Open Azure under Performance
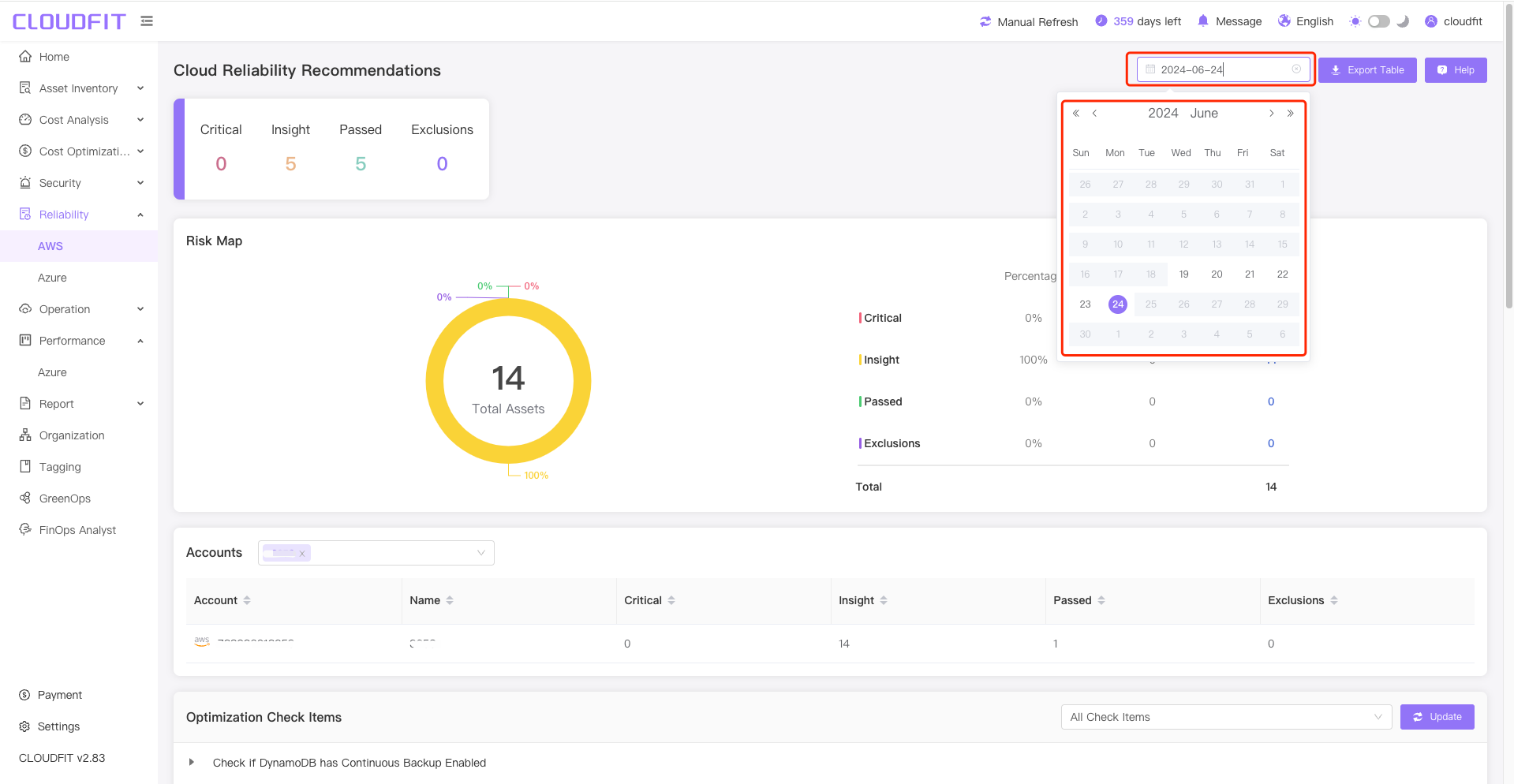Viewport: 1514px width, 784px height. click(x=79, y=372)
